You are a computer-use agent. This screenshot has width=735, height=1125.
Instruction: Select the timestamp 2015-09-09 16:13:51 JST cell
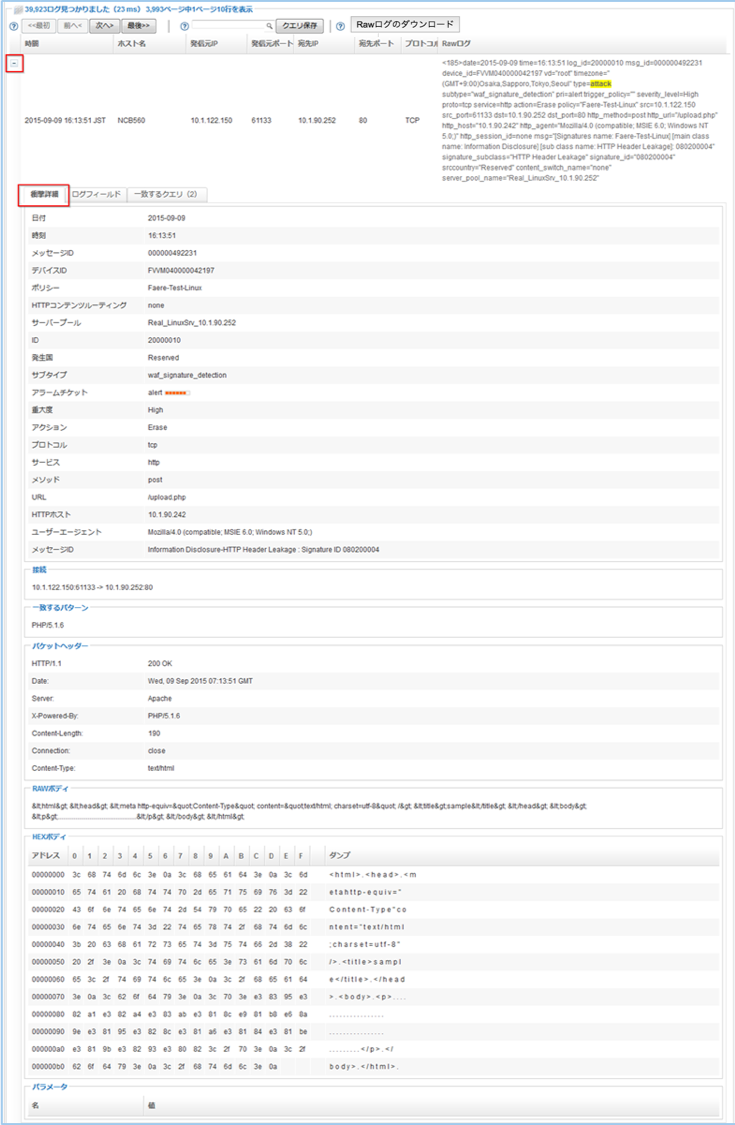point(65,121)
